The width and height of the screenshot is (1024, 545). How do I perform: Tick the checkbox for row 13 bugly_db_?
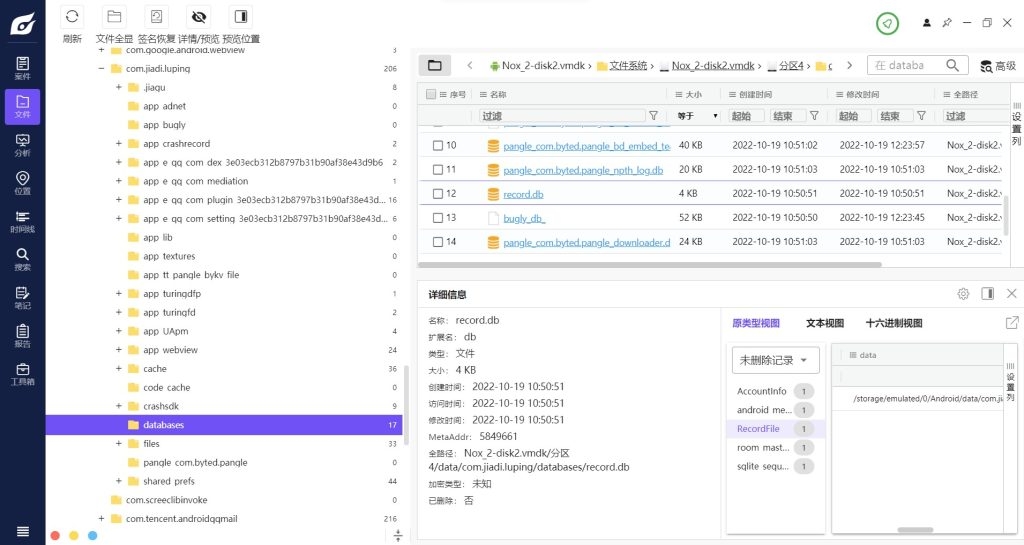[x=437, y=217]
